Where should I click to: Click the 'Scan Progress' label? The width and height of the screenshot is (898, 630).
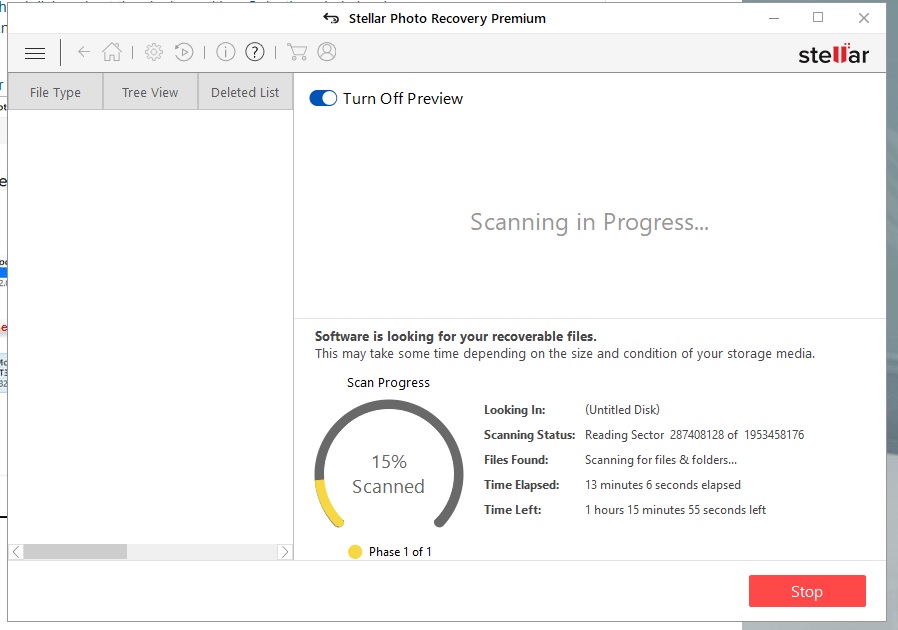point(388,383)
